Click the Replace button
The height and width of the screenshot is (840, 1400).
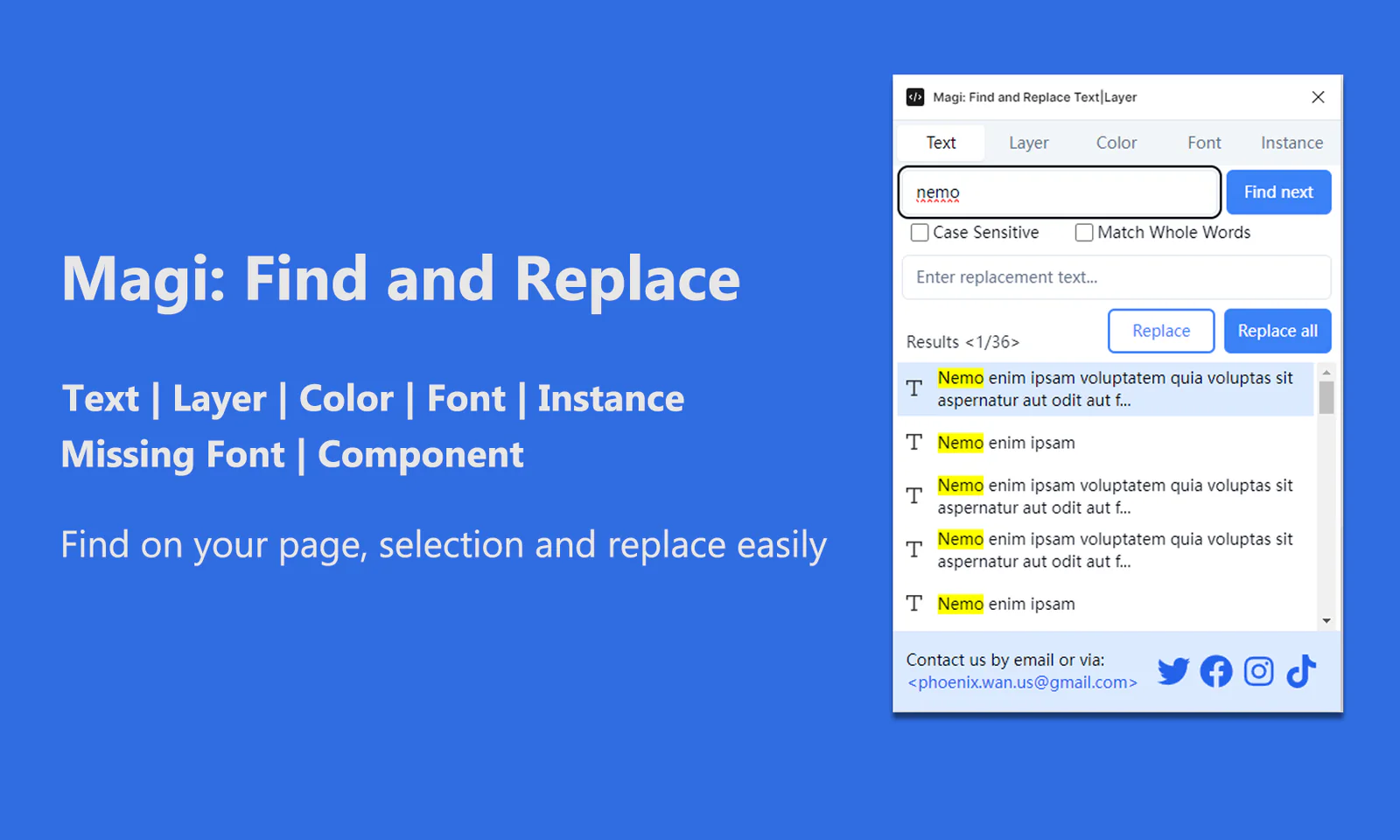click(x=1161, y=331)
